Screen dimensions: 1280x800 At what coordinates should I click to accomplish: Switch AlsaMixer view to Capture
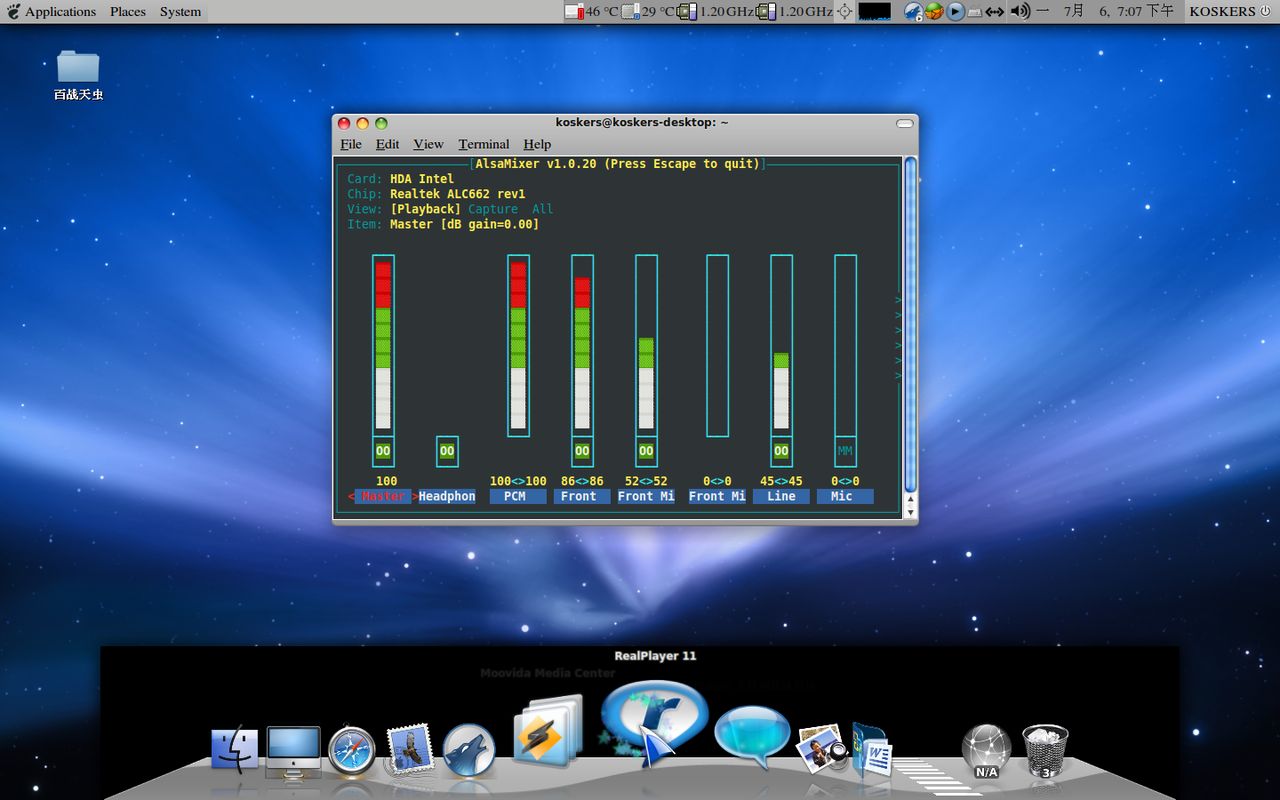(x=493, y=209)
